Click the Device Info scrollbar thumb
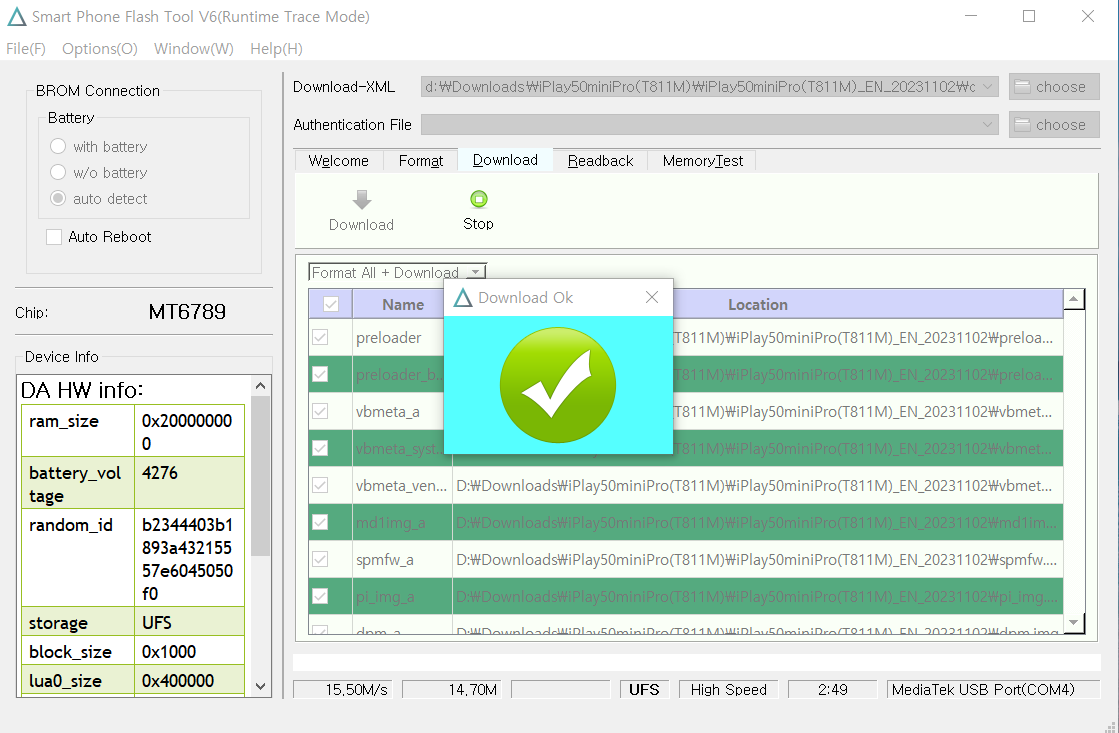 click(260, 476)
